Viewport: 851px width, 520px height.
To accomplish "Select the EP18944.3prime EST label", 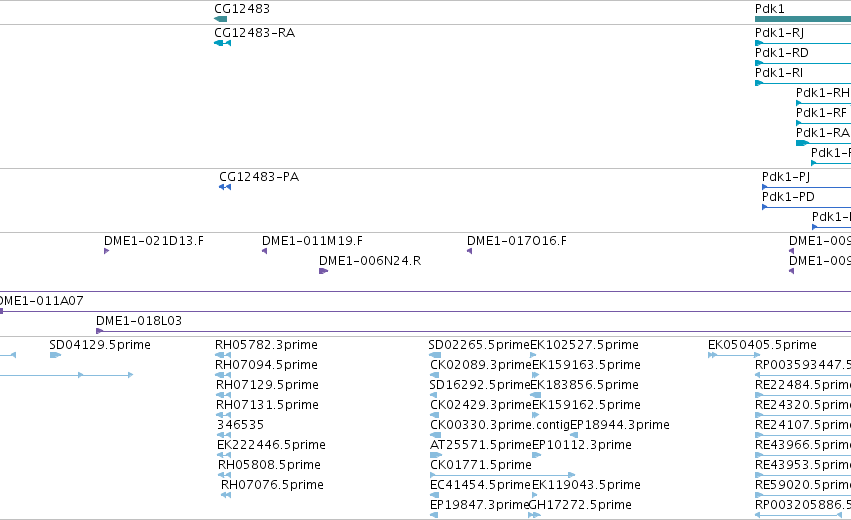I will click(620, 425).
